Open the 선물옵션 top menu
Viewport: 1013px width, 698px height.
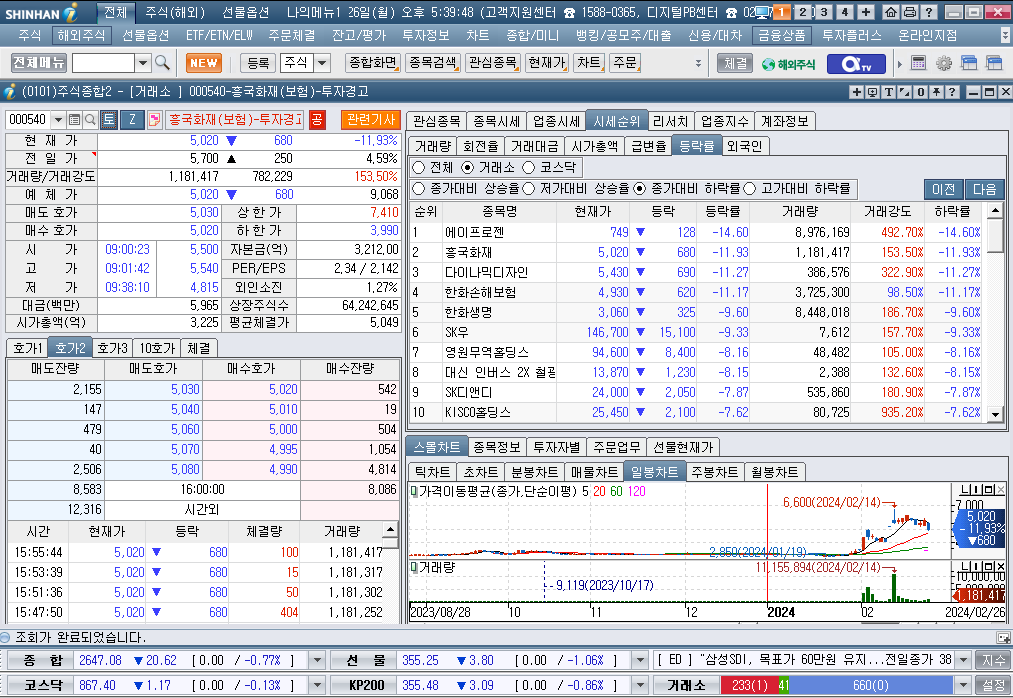coord(145,36)
